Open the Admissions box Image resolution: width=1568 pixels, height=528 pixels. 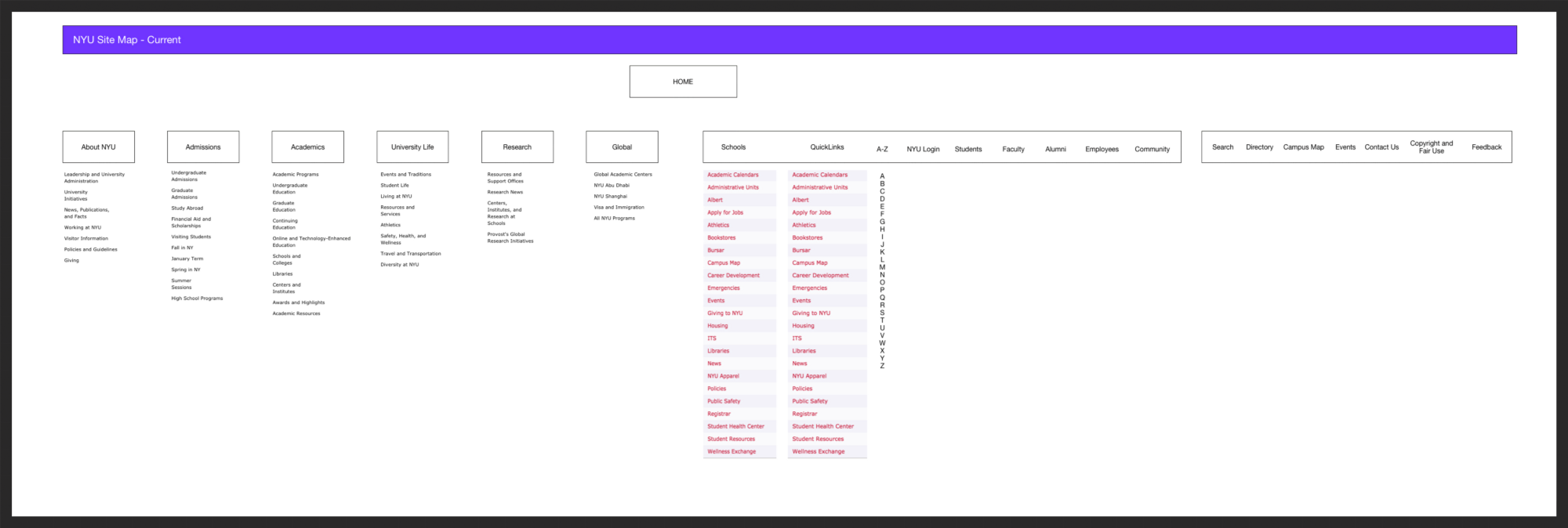point(203,146)
